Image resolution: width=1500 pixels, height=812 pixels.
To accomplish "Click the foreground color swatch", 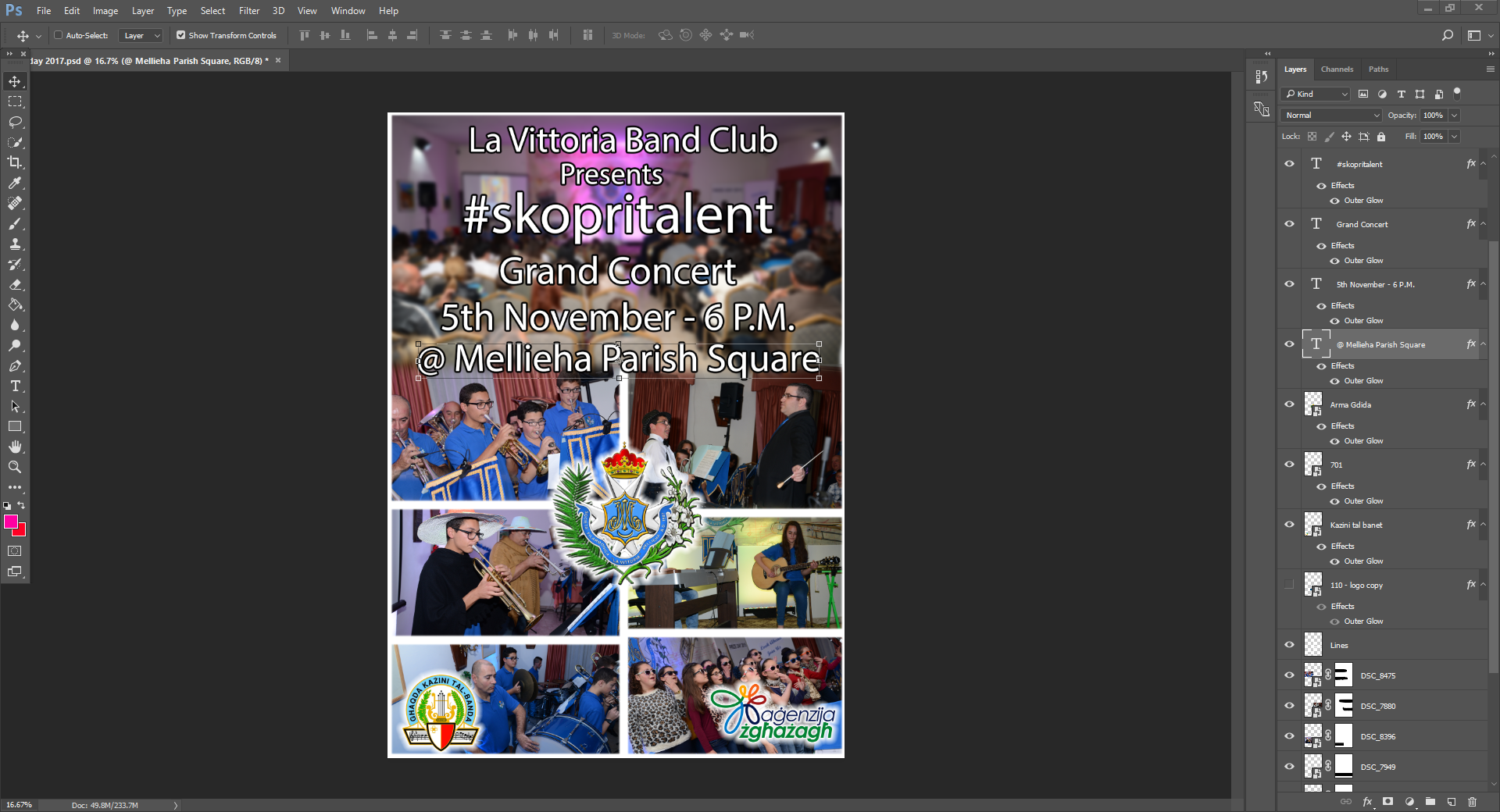I will click(10, 522).
